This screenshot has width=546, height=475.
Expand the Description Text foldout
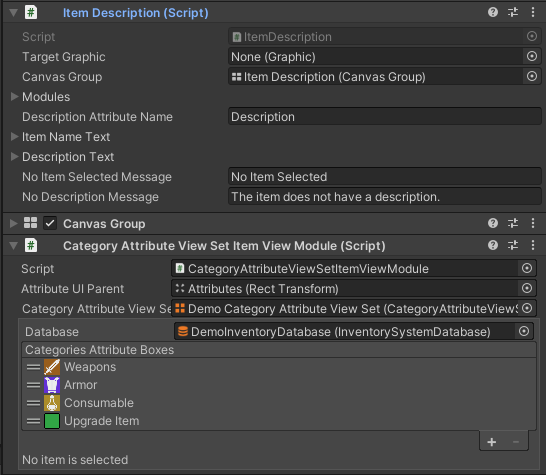[x=14, y=156]
